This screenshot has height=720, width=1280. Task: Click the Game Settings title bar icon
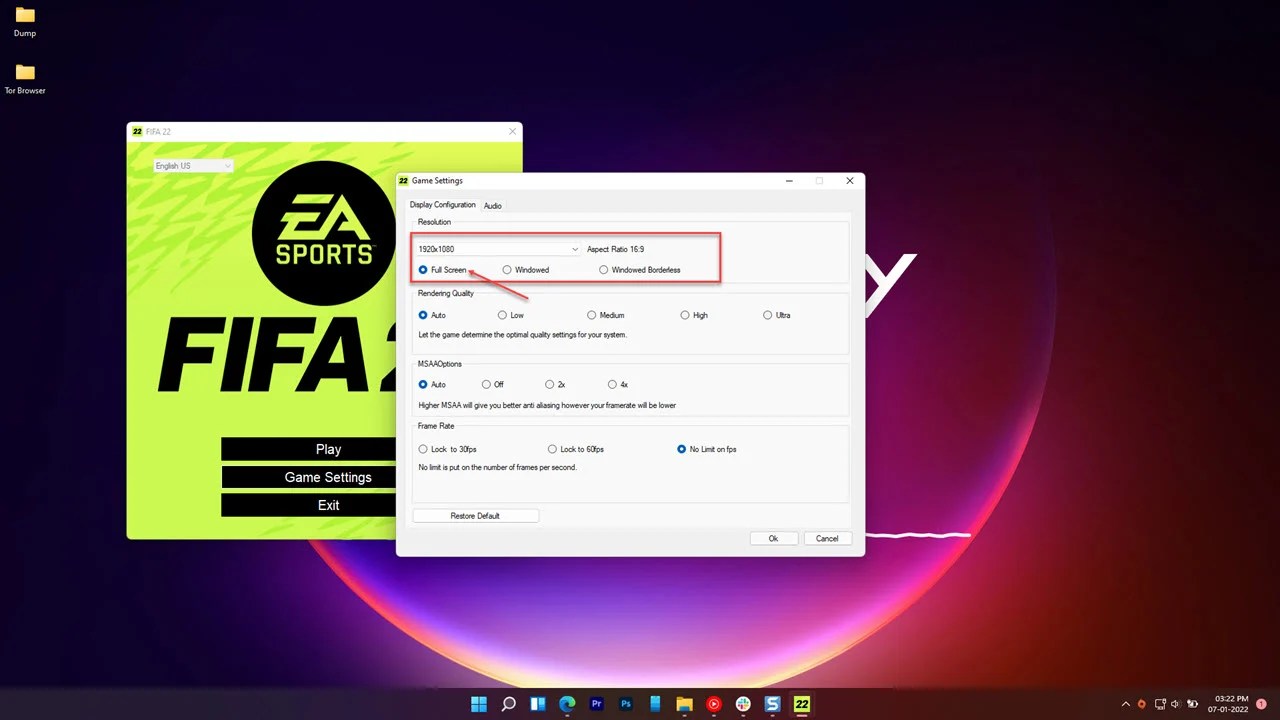tap(404, 181)
